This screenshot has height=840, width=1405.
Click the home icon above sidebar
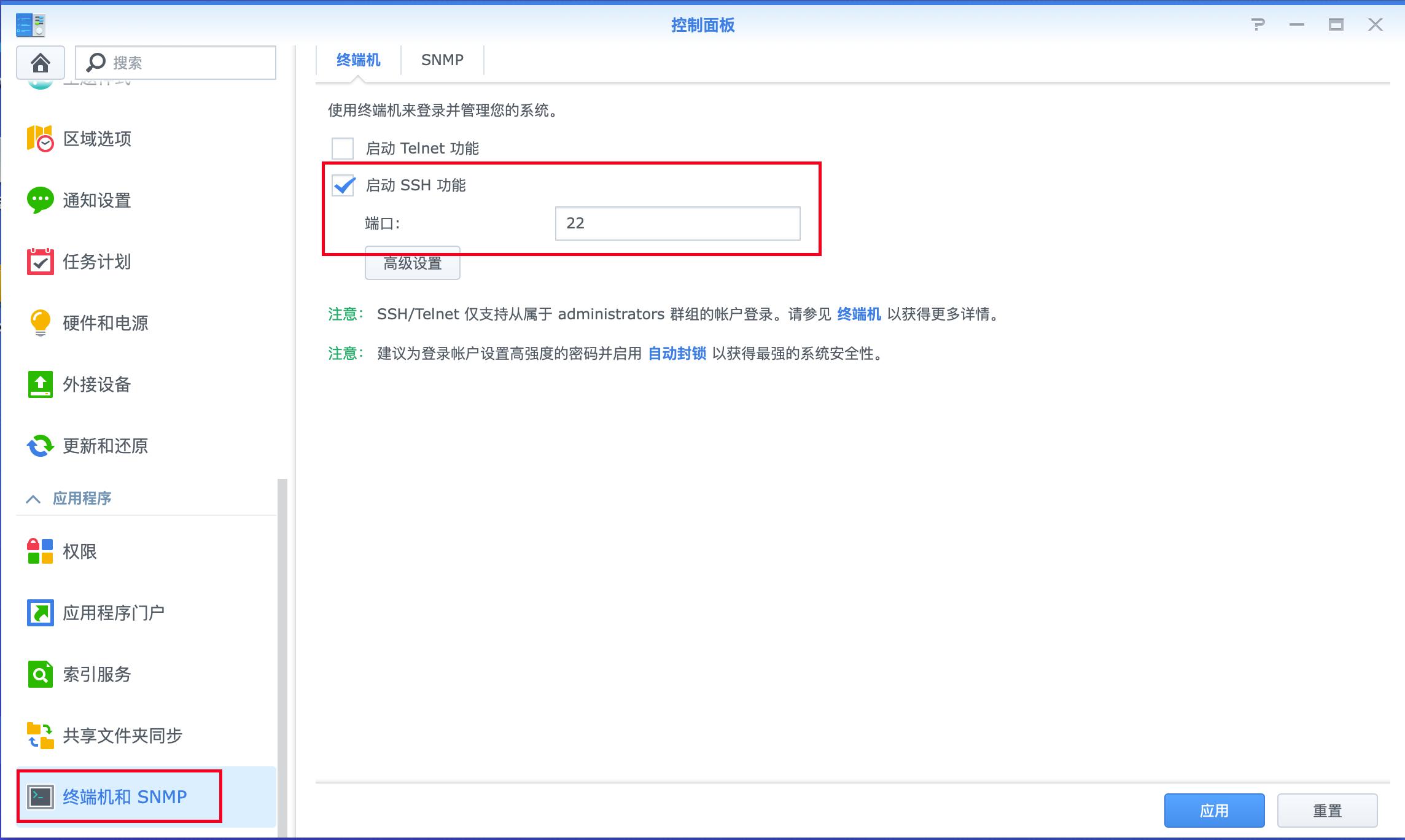coord(39,62)
